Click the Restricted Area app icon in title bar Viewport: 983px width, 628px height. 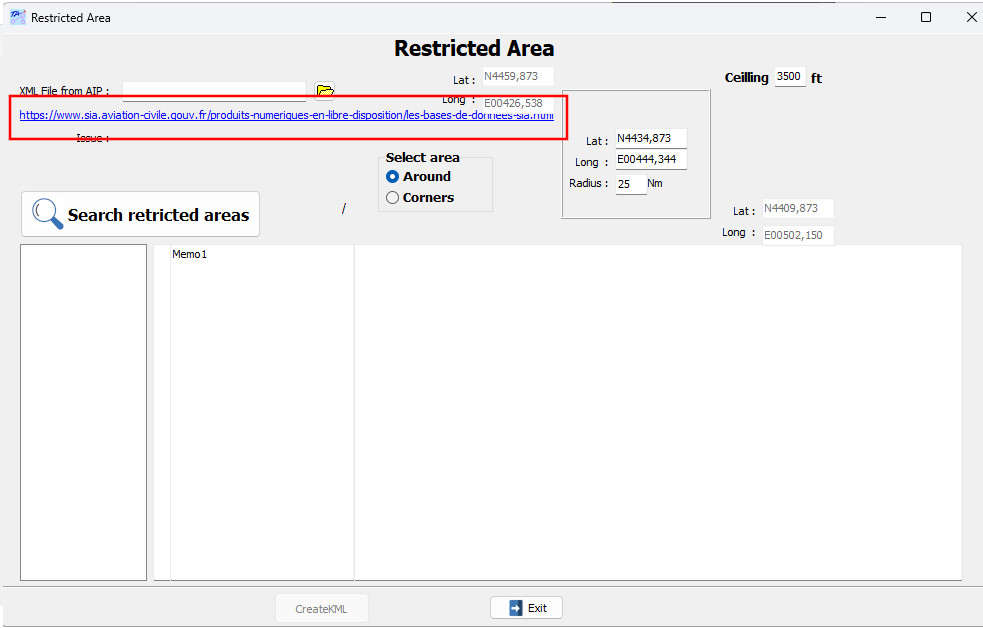point(17,17)
